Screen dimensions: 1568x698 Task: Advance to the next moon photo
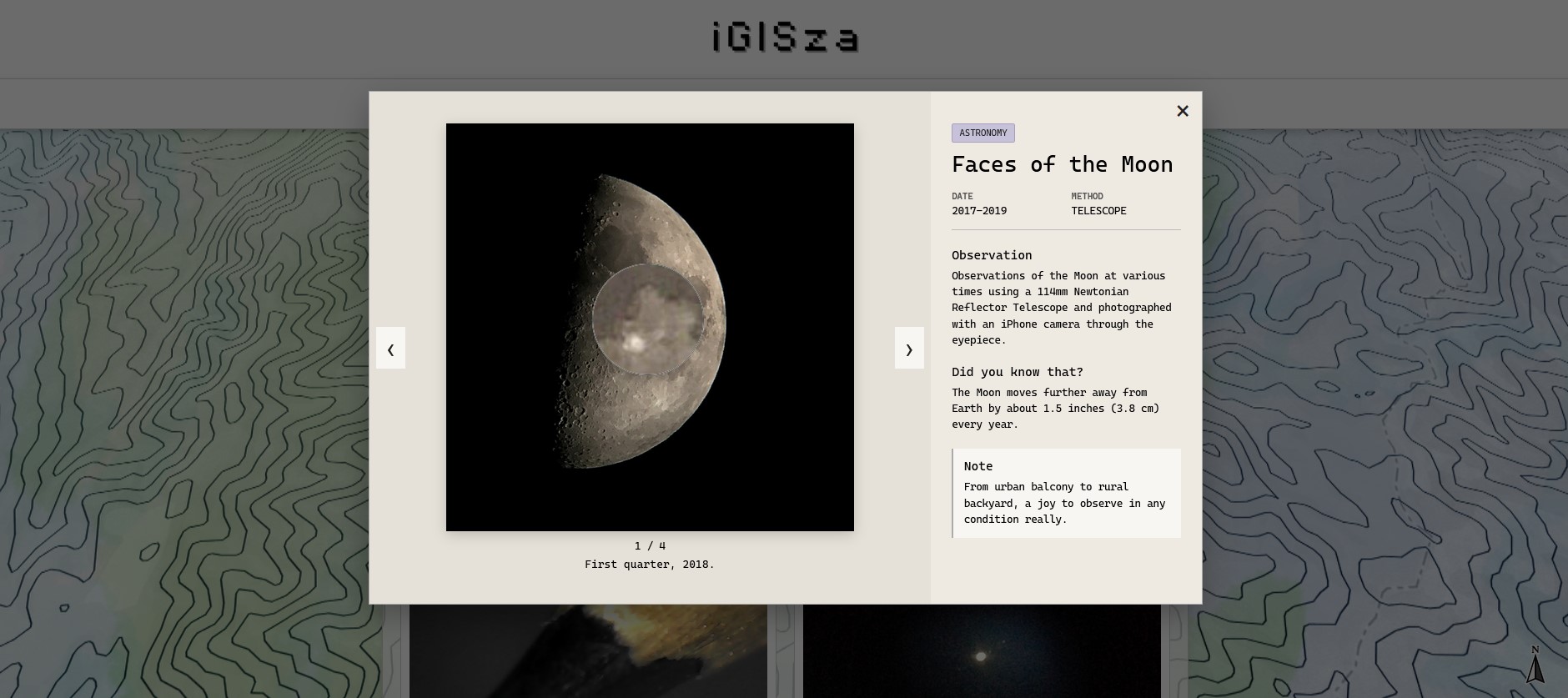[x=909, y=348]
